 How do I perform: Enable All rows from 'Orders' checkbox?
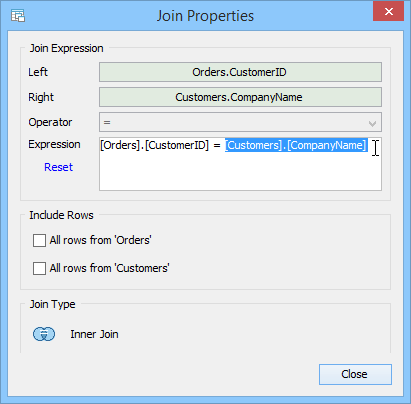[x=39, y=240]
